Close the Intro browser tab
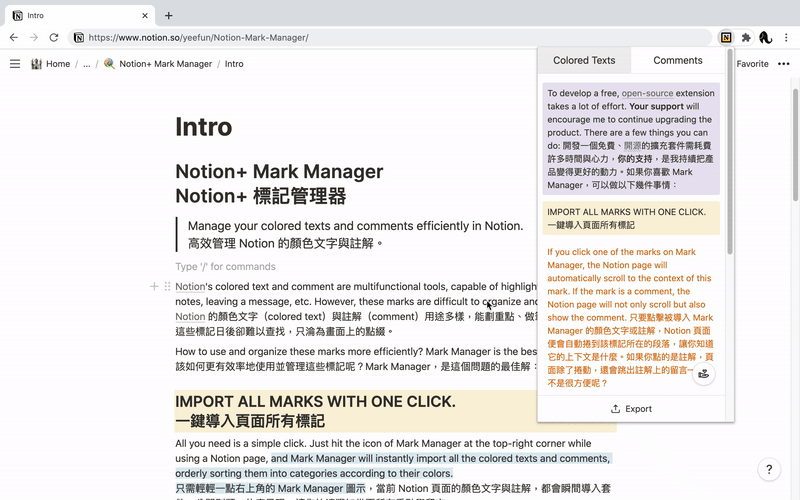 (145, 16)
